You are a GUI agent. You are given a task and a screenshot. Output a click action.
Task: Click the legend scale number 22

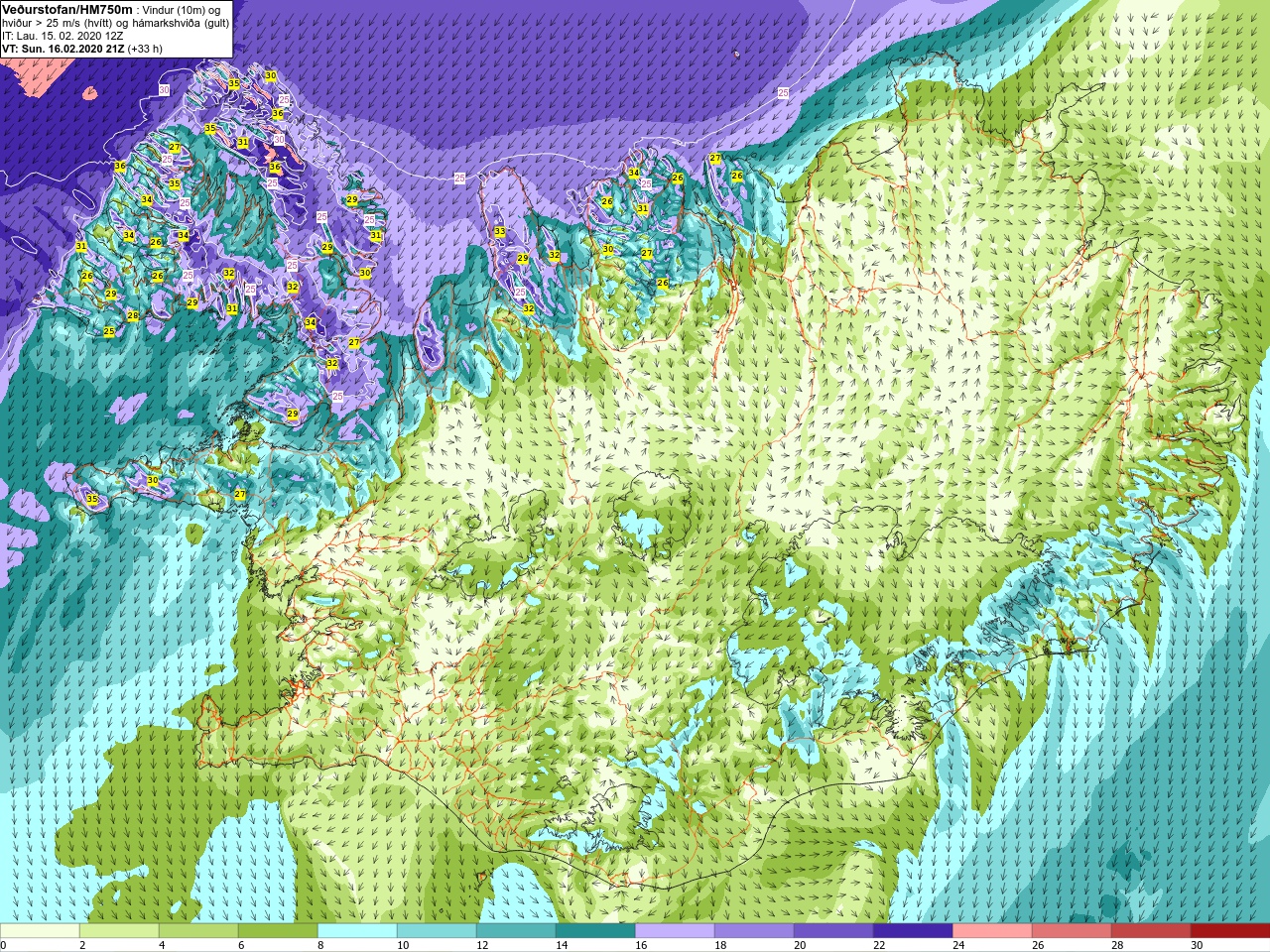click(x=879, y=945)
